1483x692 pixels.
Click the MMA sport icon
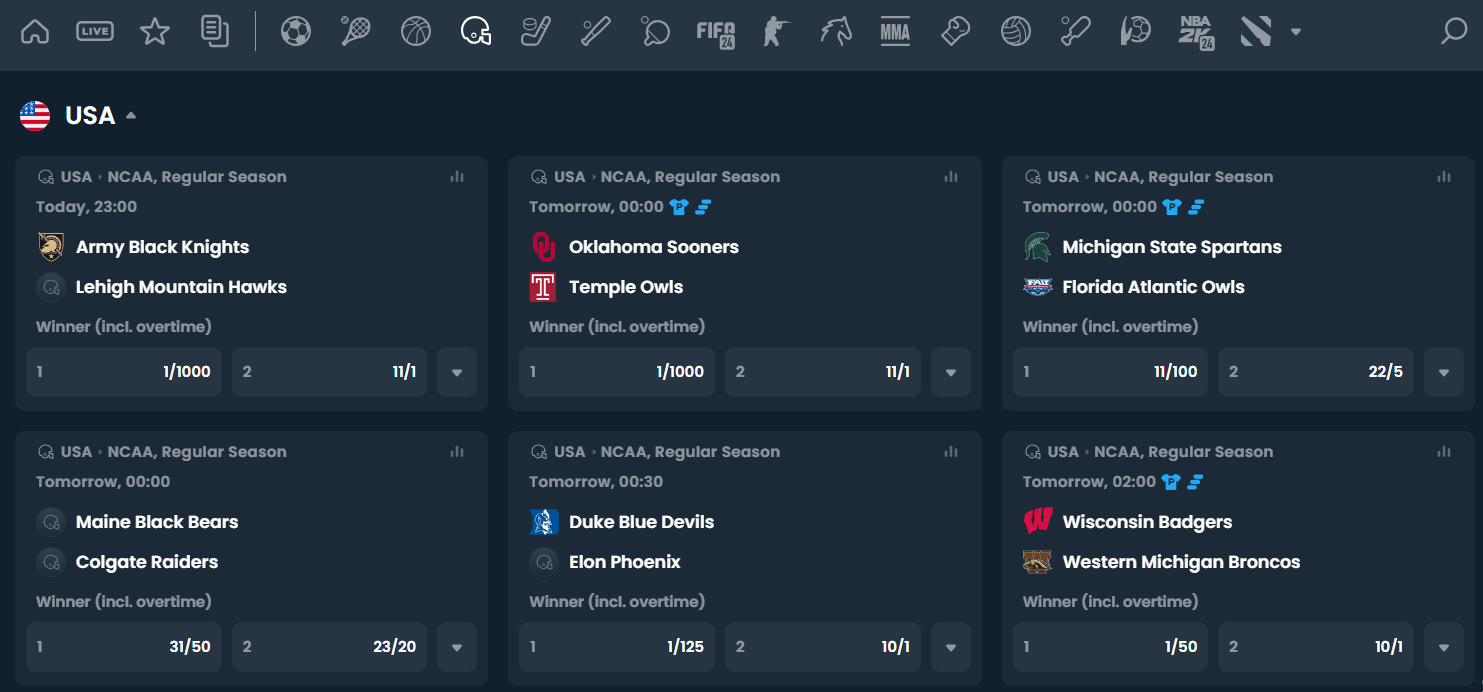point(895,31)
